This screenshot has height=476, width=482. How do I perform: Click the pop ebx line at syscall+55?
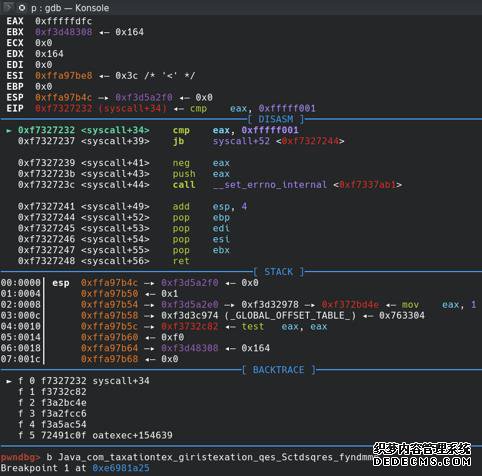coord(124,250)
